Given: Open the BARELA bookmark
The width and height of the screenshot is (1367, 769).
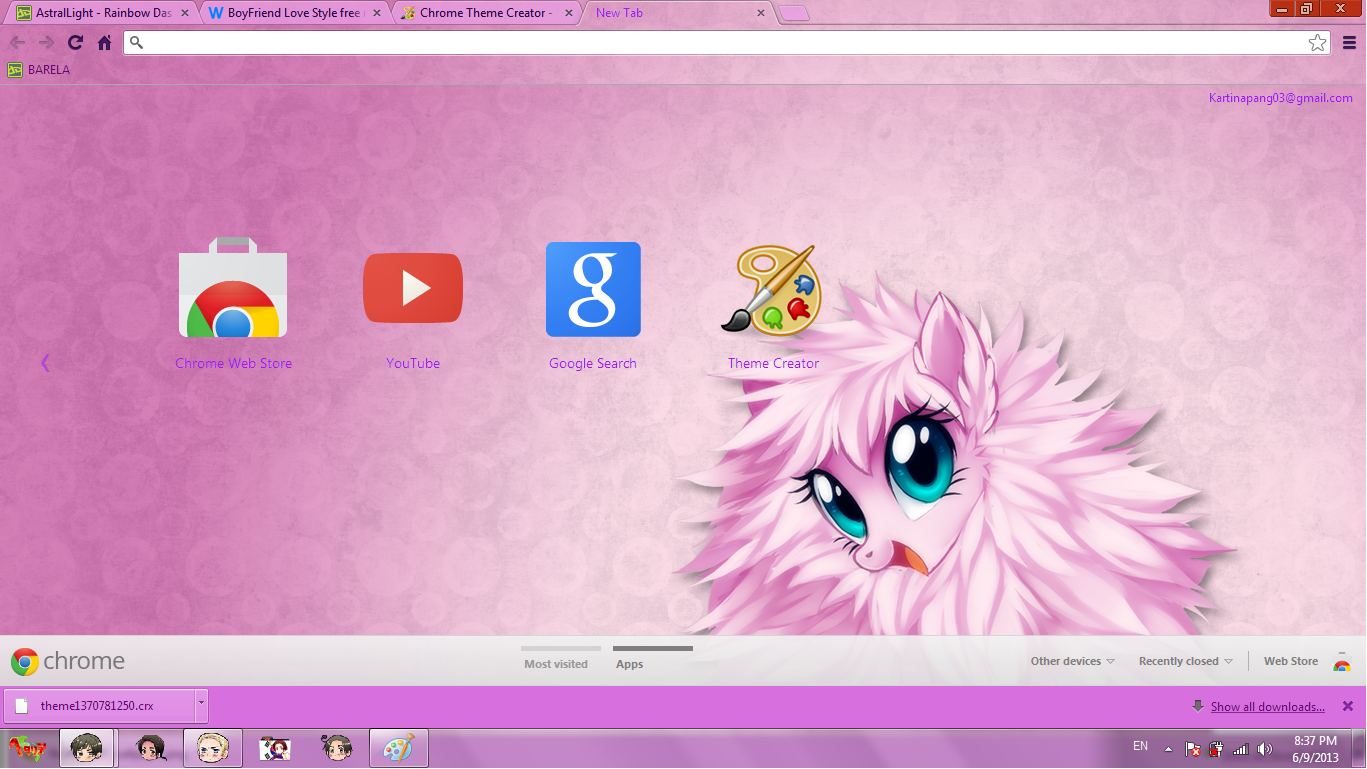Looking at the screenshot, I should coord(38,69).
